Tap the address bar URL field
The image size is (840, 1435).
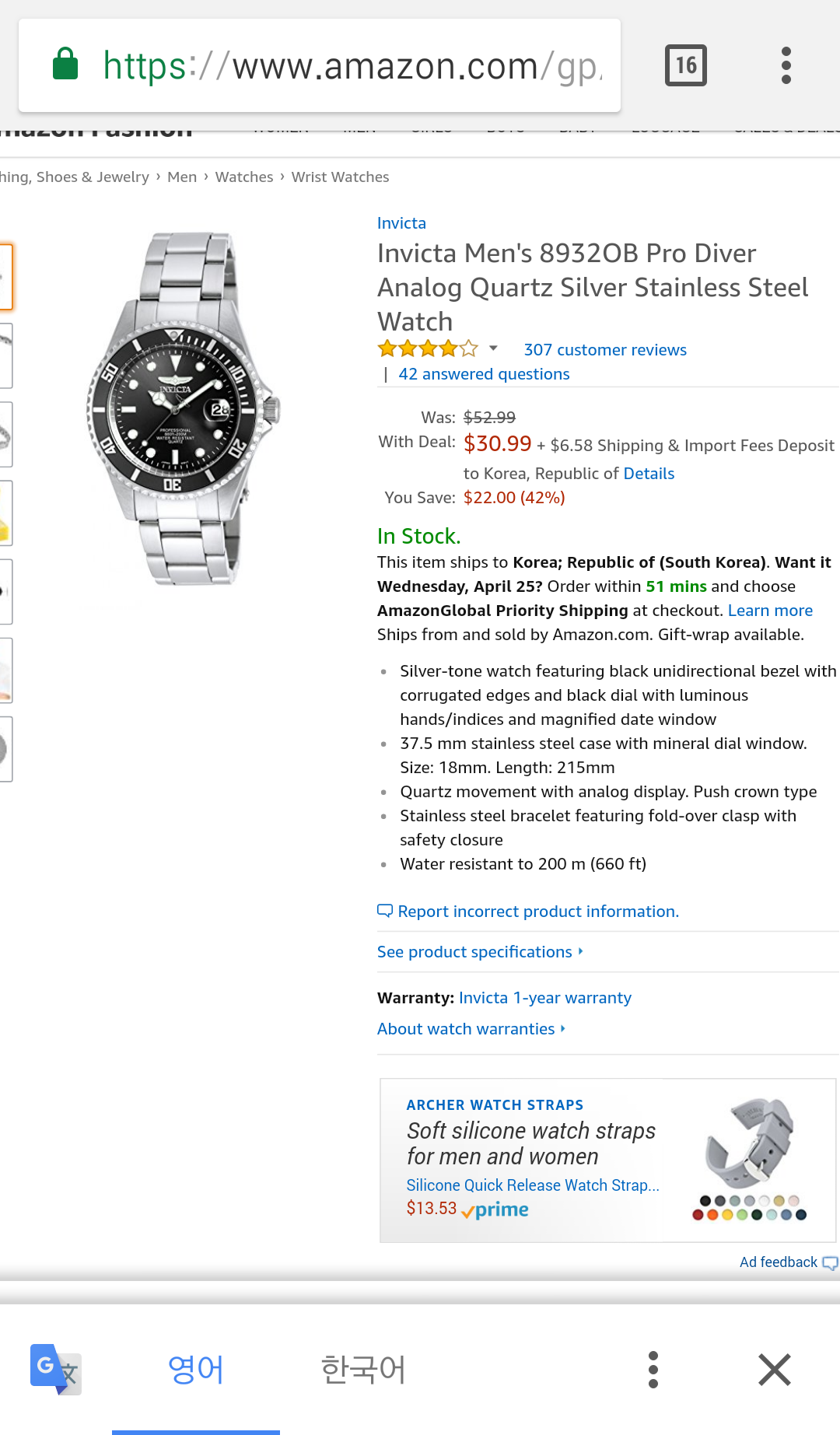coord(350,66)
